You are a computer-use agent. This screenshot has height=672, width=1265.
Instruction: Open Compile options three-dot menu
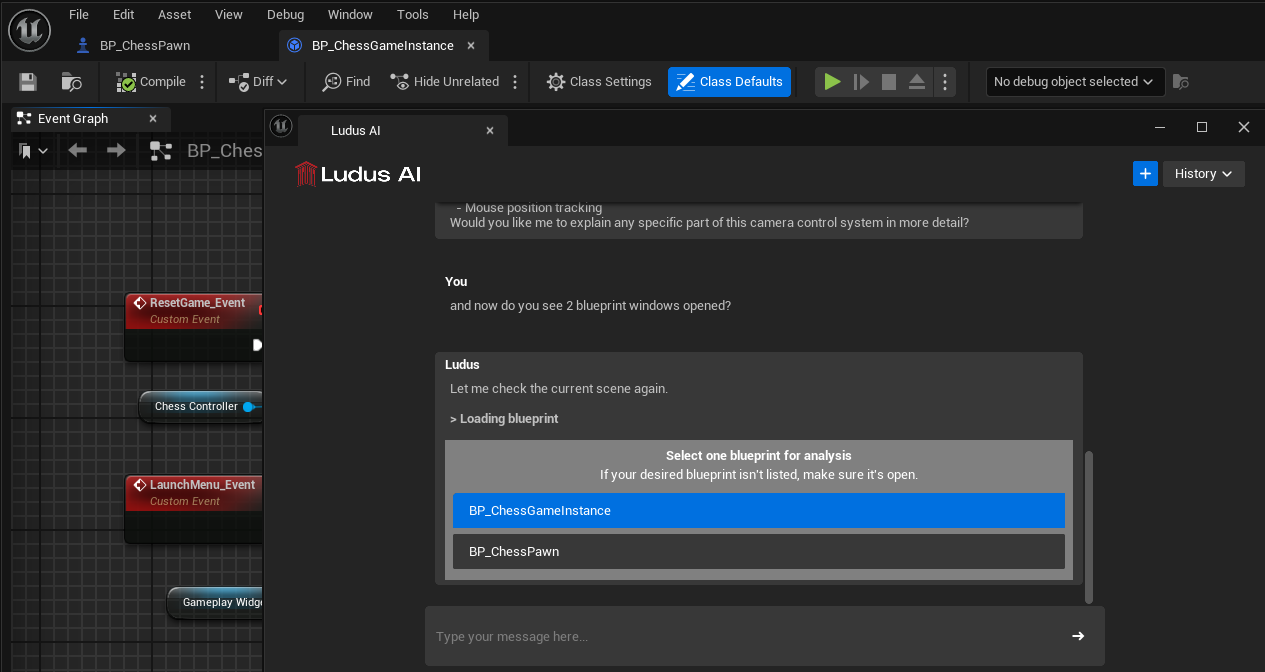[x=202, y=82]
